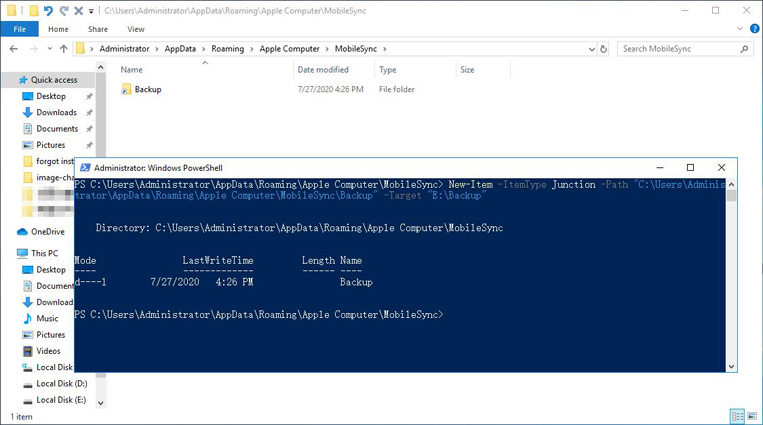The image size is (763, 425).
Task: Click Administrator in the address breadcrumb
Action: tap(125, 49)
